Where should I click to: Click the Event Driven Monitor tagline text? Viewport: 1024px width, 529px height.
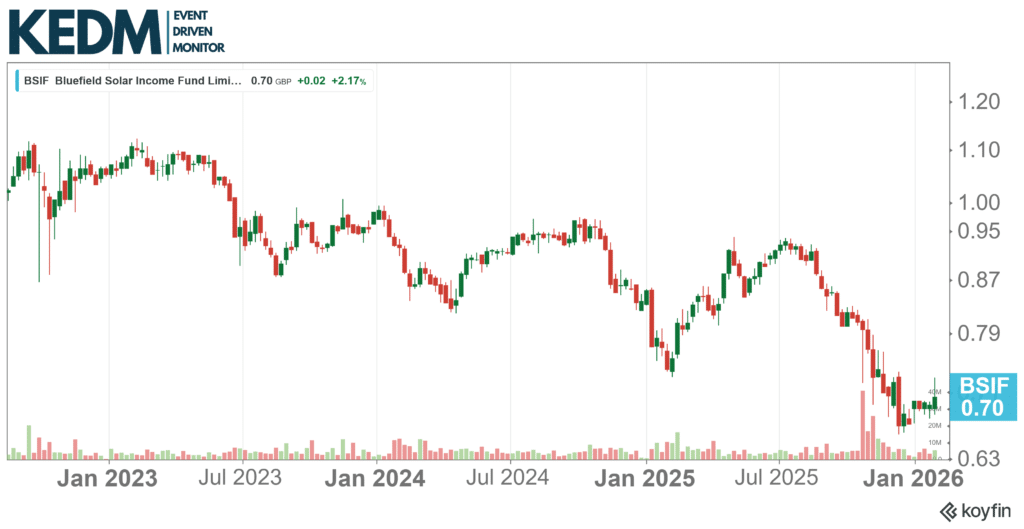[x=199, y=32]
